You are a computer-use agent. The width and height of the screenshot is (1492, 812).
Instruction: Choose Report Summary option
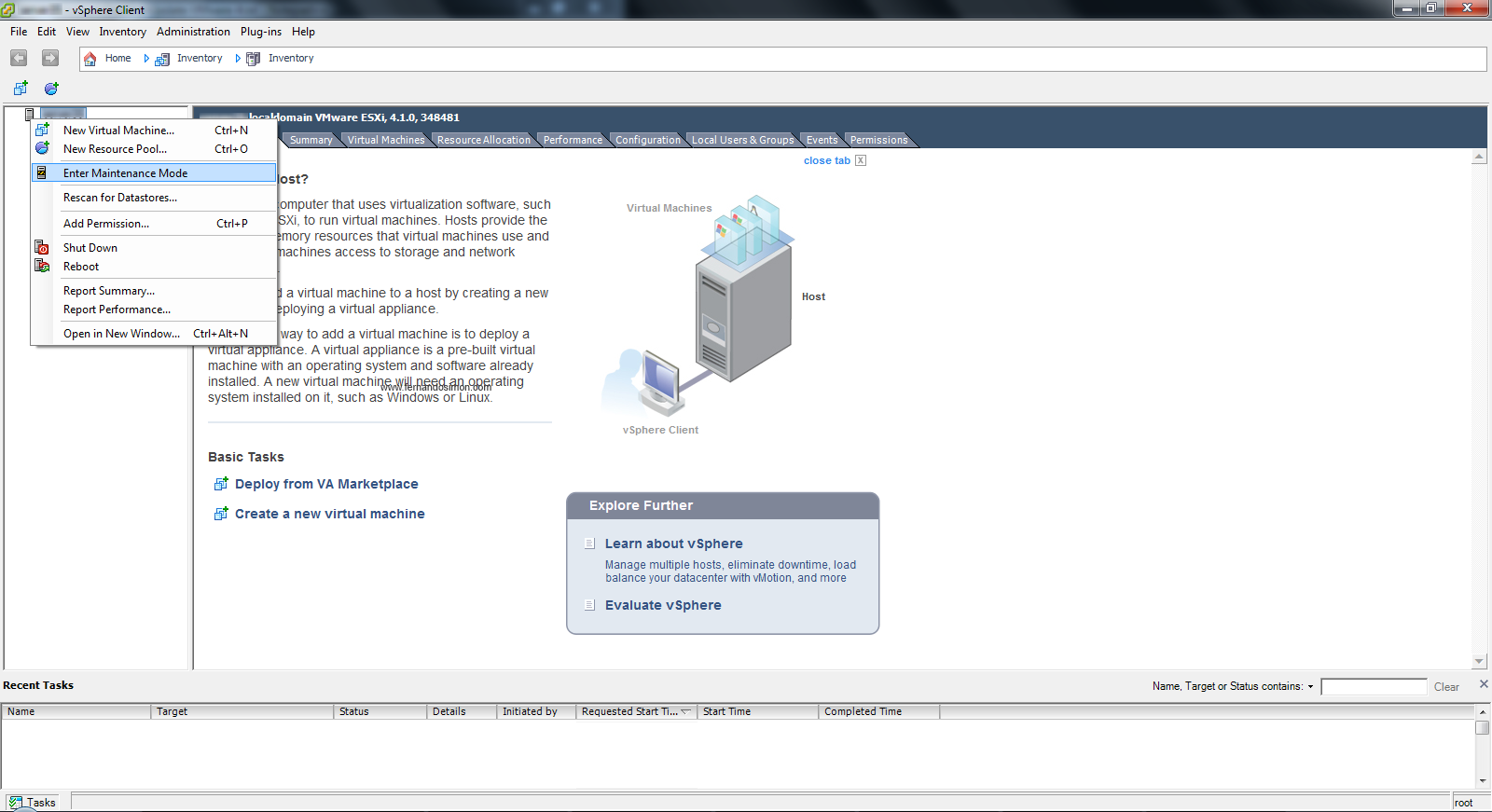(154, 291)
